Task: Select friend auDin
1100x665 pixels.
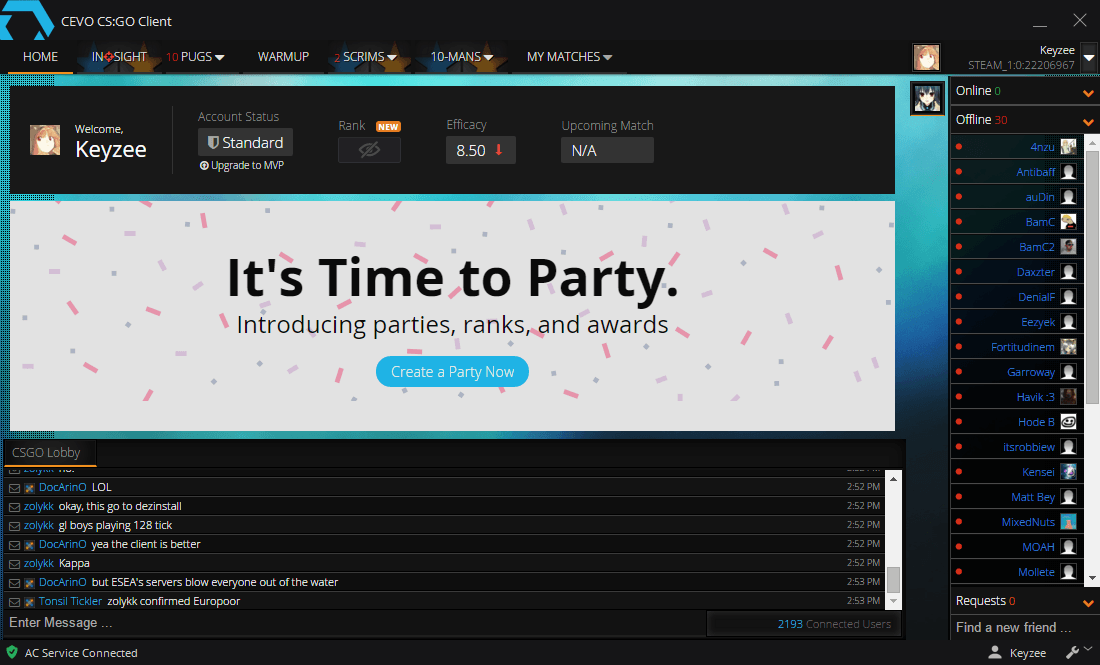Action: click(x=1017, y=197)
